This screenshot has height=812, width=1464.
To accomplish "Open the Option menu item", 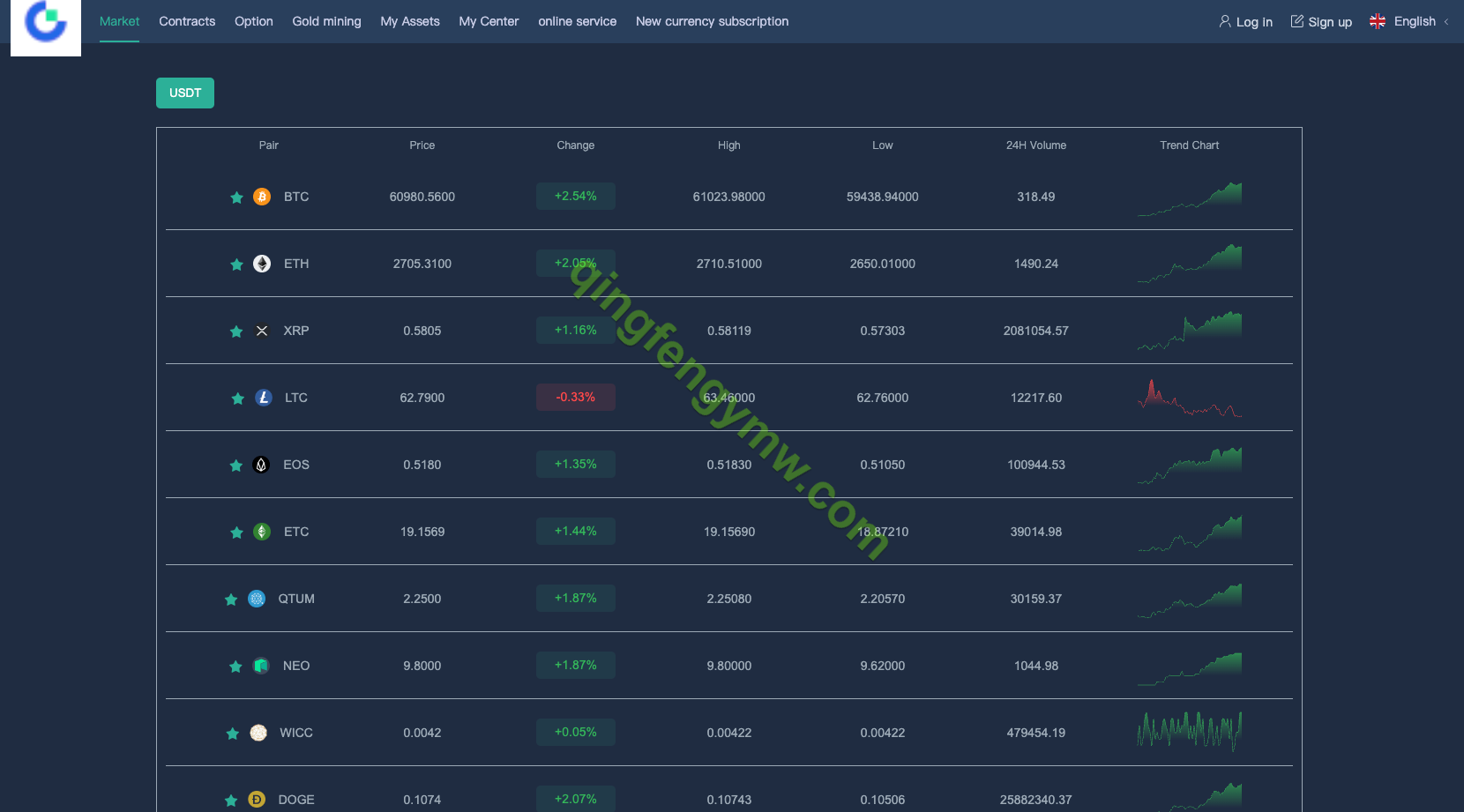I will click(x=254, y=21).
